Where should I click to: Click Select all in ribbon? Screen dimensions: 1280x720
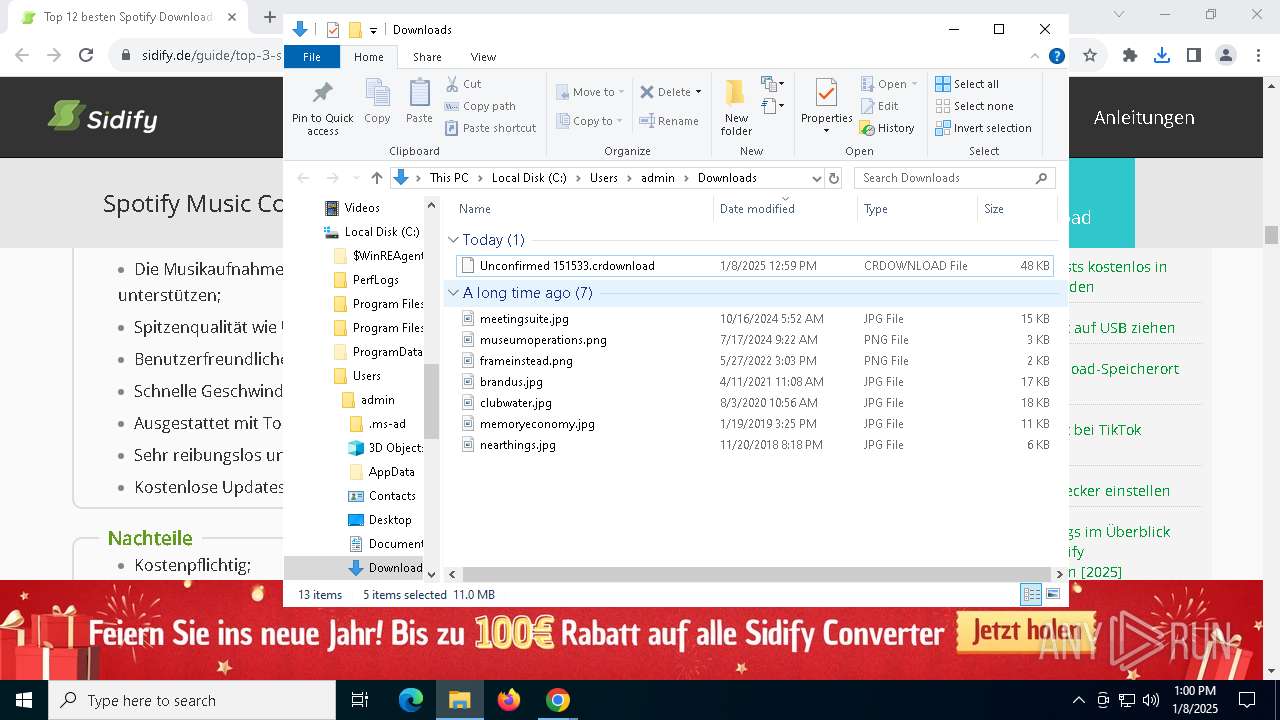coord(967,84)
